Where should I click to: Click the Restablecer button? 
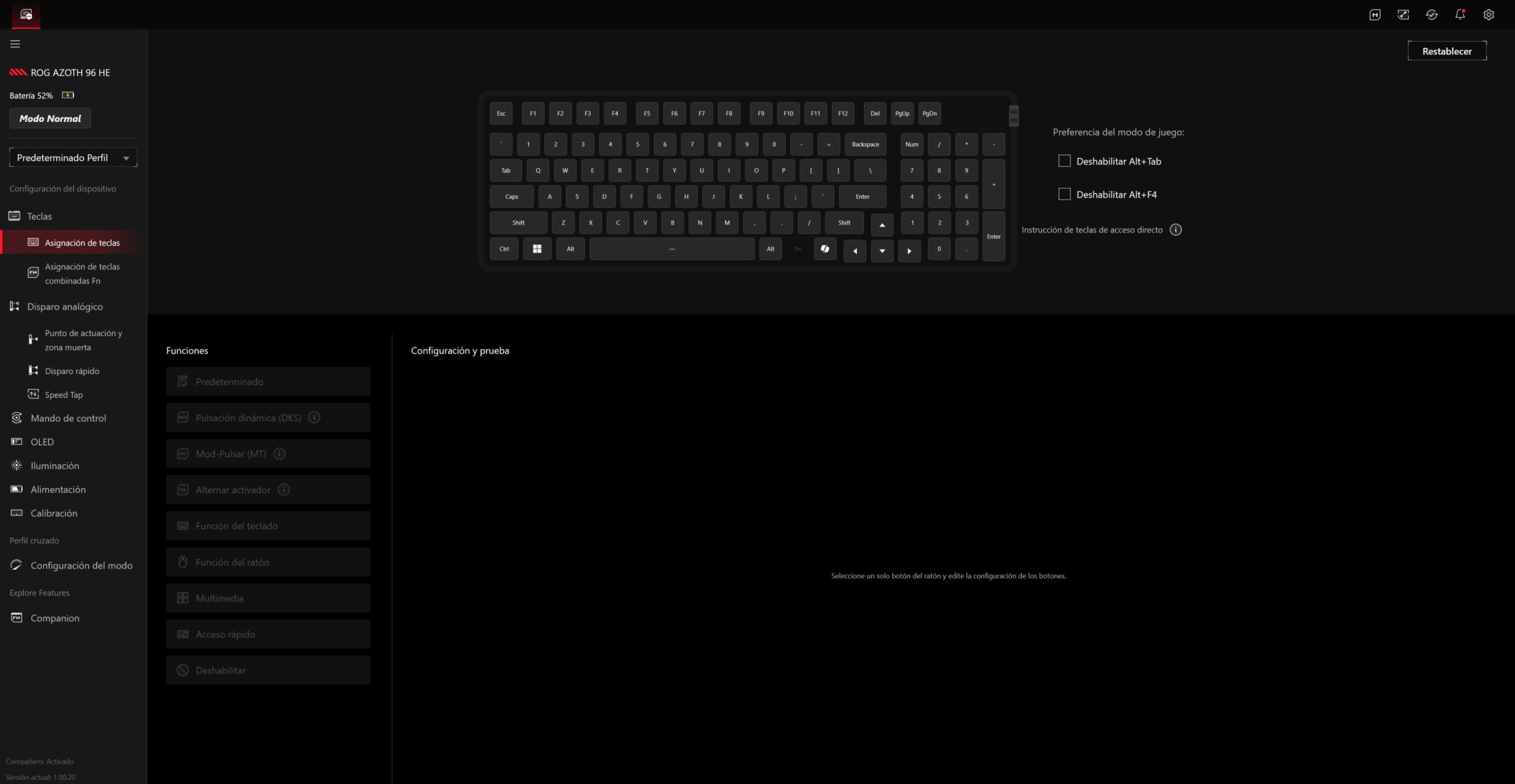(x=1446, y=51)
